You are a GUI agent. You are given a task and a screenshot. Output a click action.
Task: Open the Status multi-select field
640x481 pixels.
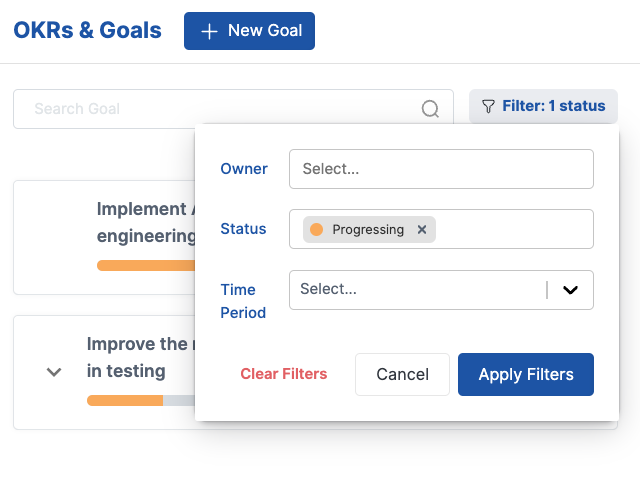coord(441,229)
